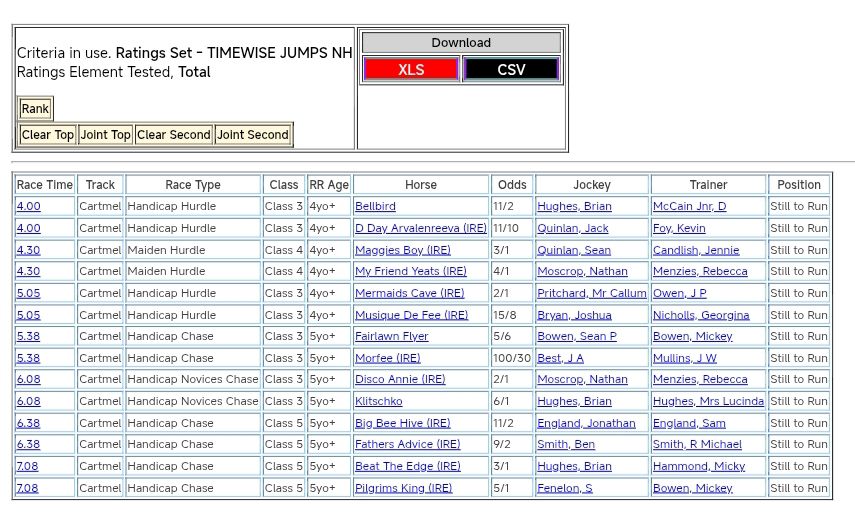Click the red XLS download button
Screen dimensions: 855x515
tap(411, 70)
